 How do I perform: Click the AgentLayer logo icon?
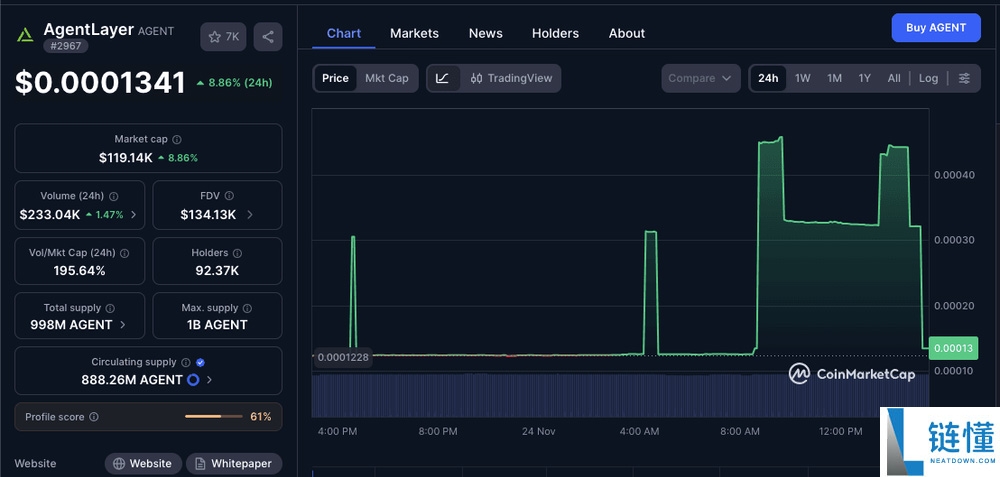click(25, 35)
